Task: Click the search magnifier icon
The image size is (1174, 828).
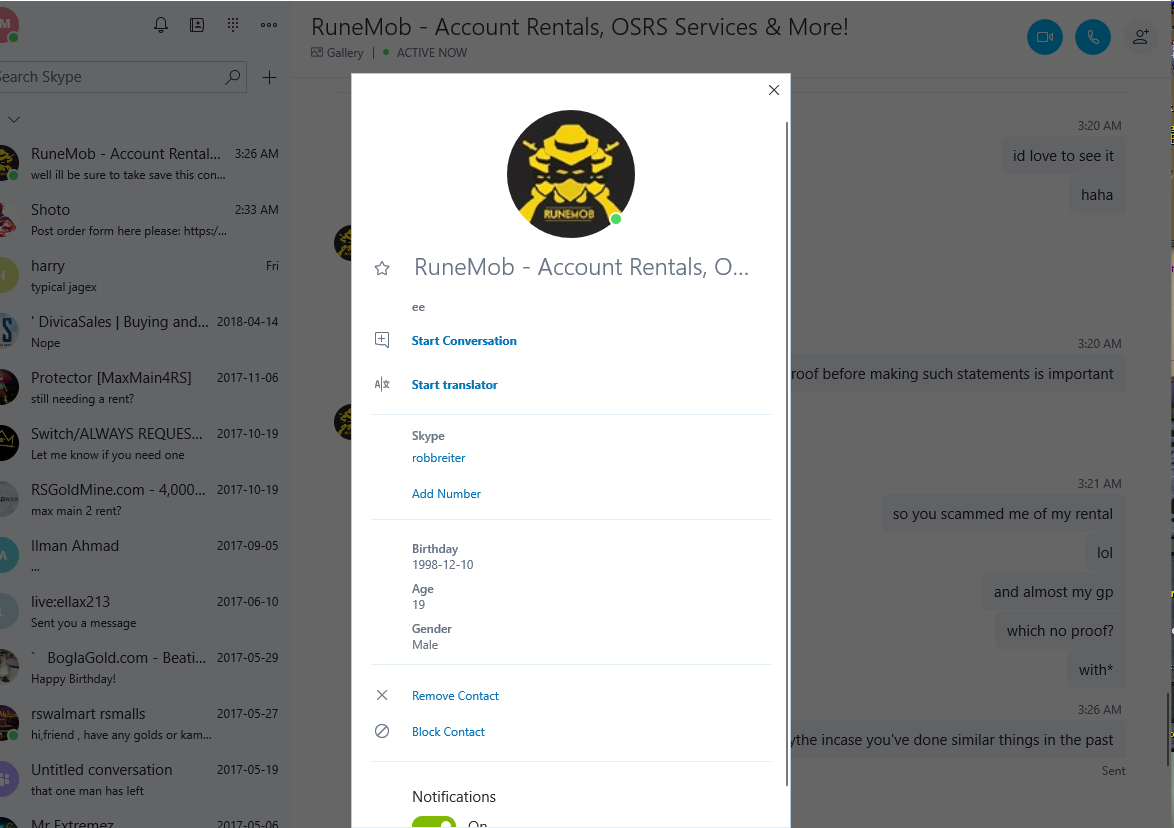Action: [x=233, y=77]
